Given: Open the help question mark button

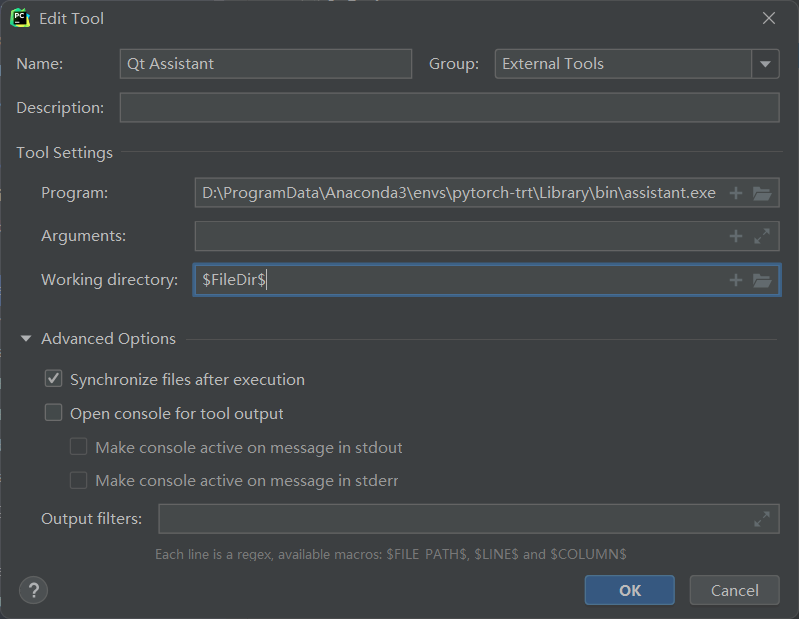Looking at the screenshot, I should pyautogui.click(x=33, y=590).
